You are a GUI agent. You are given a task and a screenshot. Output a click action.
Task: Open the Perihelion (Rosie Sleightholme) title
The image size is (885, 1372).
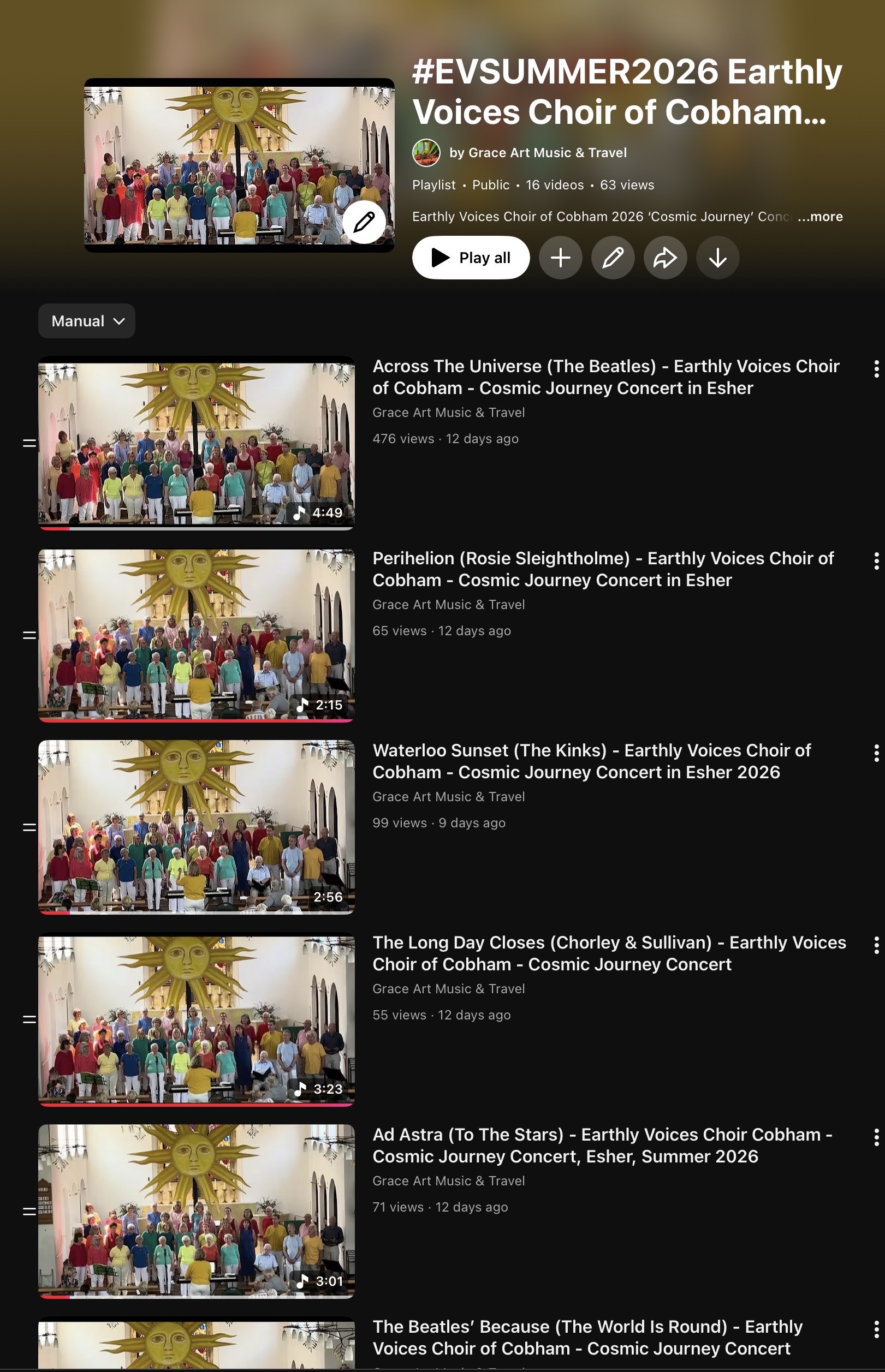(603, 569)
